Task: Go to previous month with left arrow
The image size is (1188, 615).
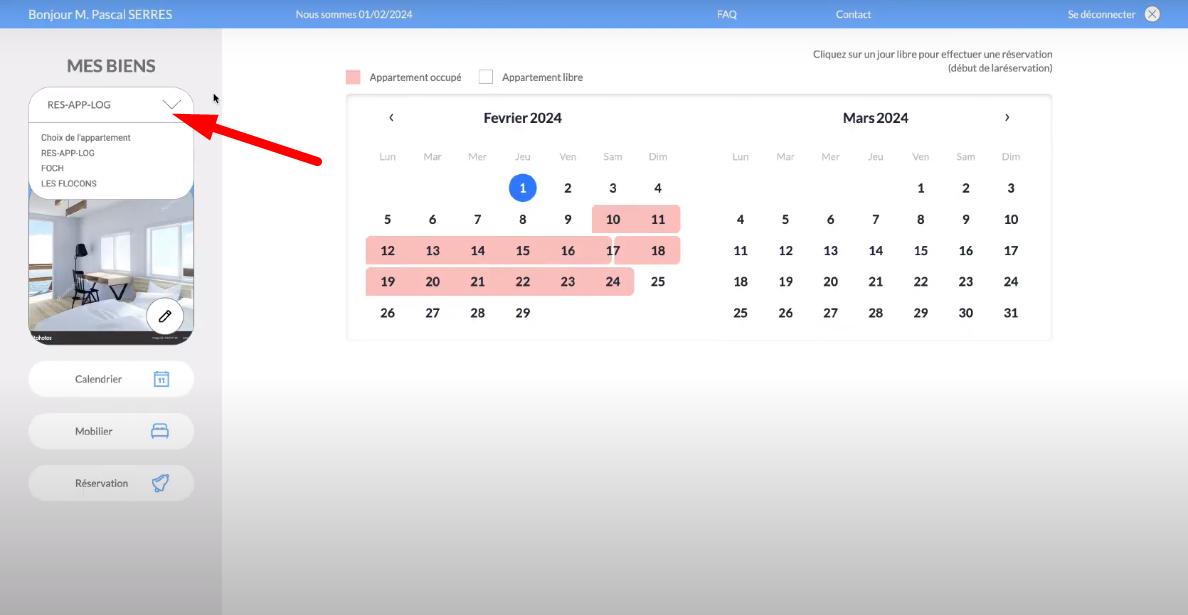Action: [x=391, y=118]
